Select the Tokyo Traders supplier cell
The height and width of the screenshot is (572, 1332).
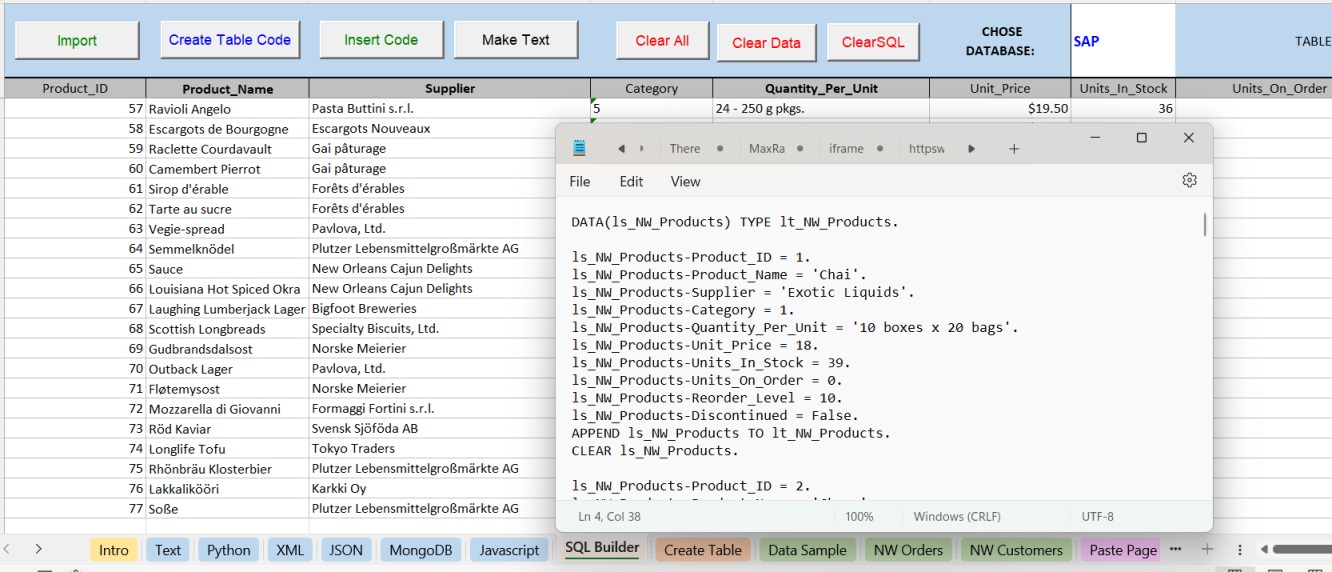click(432, 449)
